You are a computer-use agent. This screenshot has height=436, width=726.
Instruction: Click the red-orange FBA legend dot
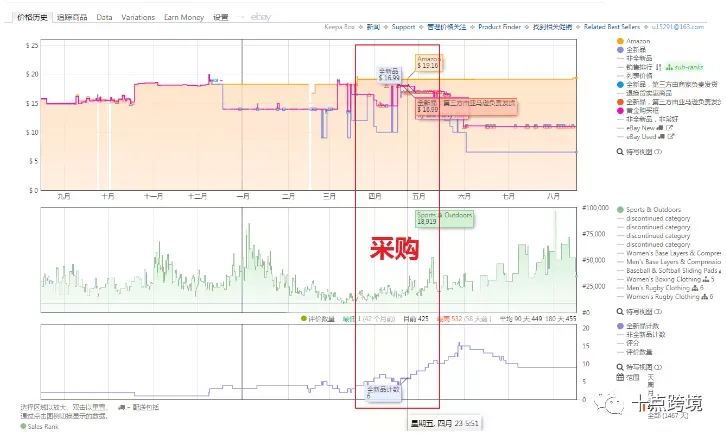(620, 102)
